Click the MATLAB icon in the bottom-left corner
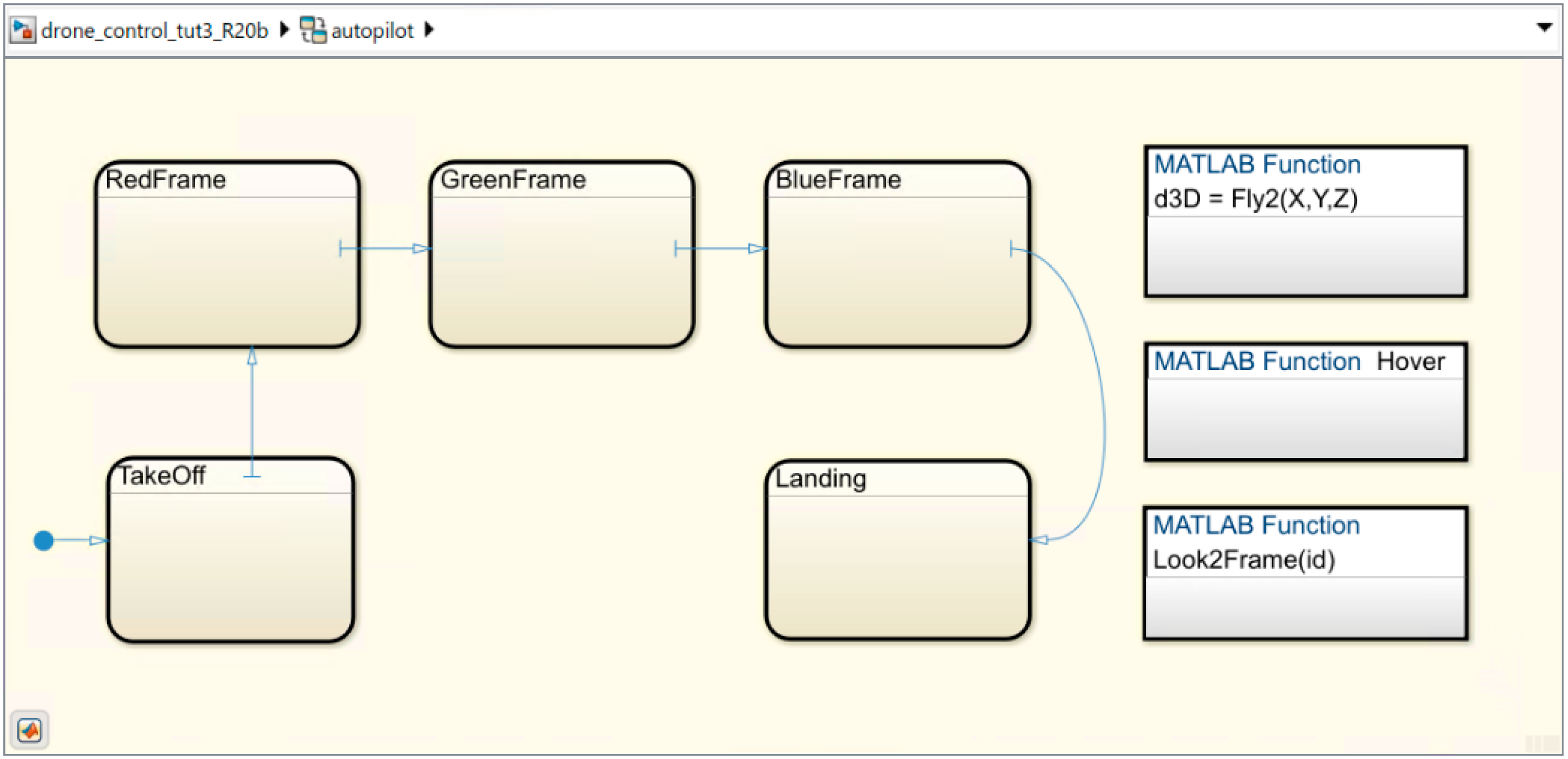Screen dimensions: 1568x759 pos(29,729)
